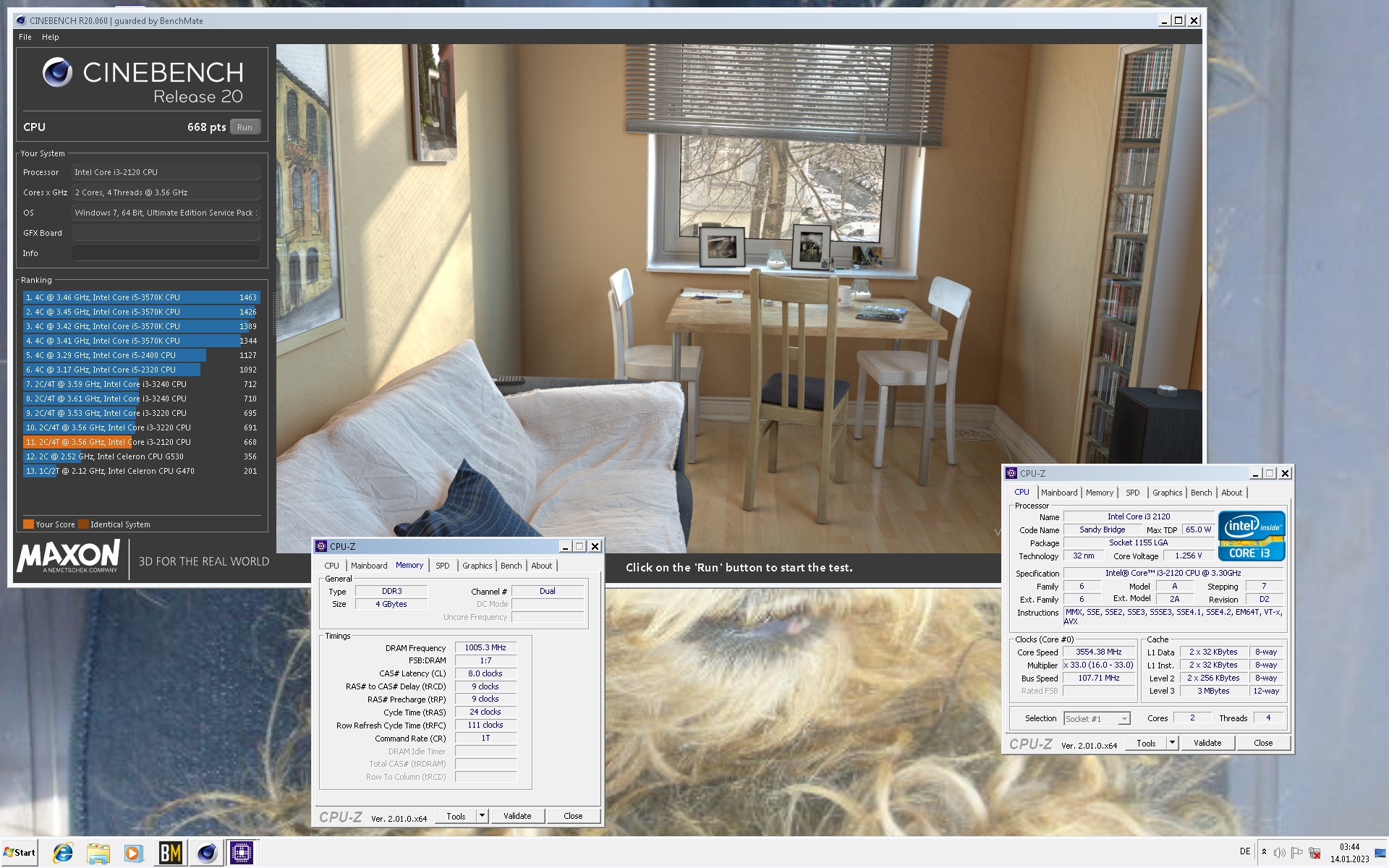Open Memory tab in right CPU-Z window

[1100, 493]
